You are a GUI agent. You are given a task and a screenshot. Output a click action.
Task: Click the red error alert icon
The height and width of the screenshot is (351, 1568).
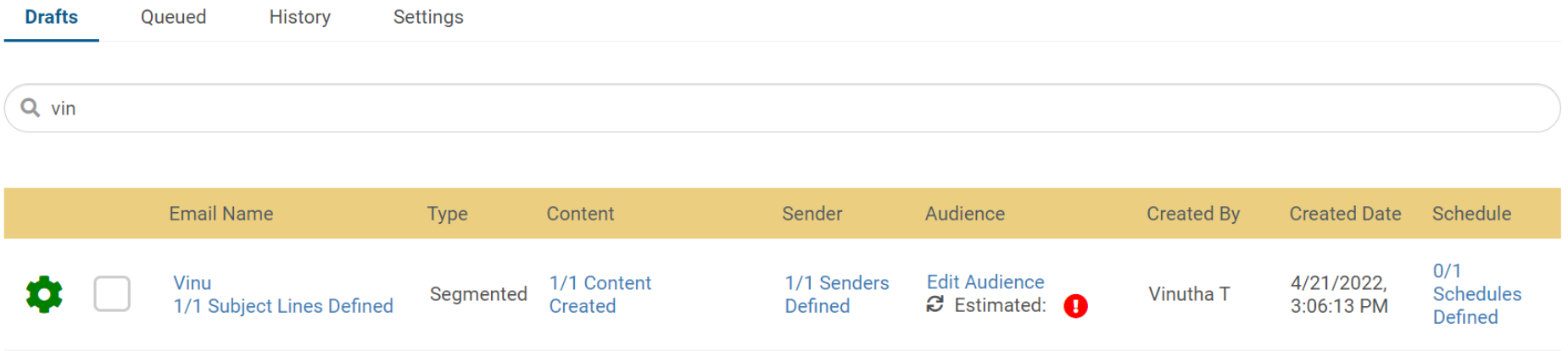[x=1075, y=306]
